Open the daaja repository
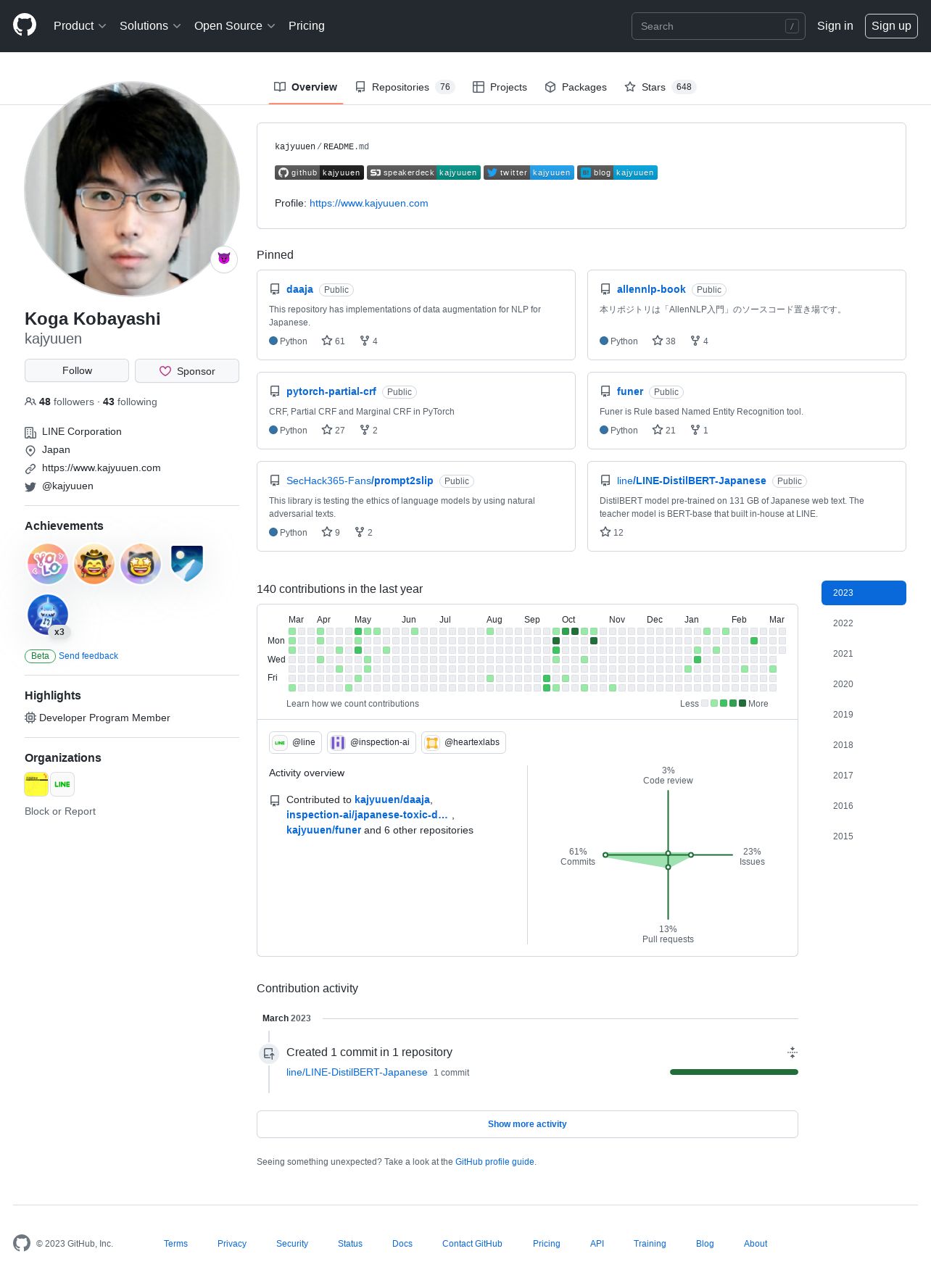 tap(299, 289)
